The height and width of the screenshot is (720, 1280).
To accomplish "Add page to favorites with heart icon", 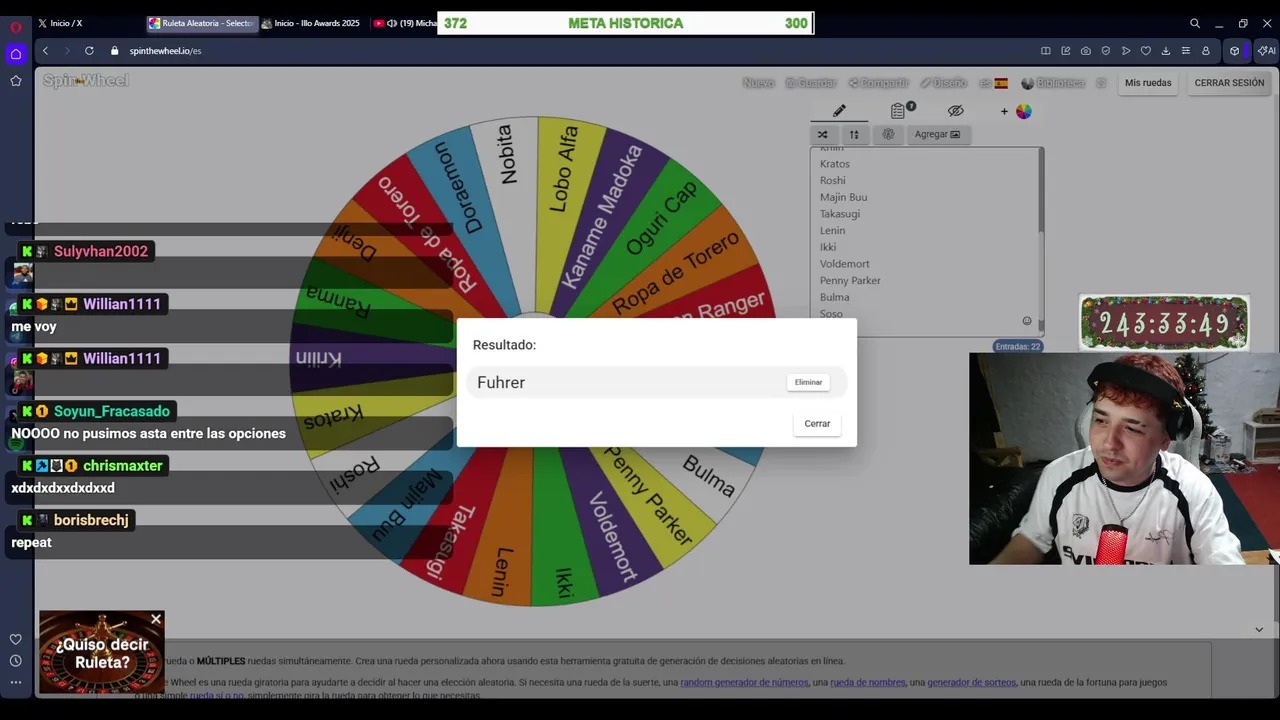I will 1146,51.
